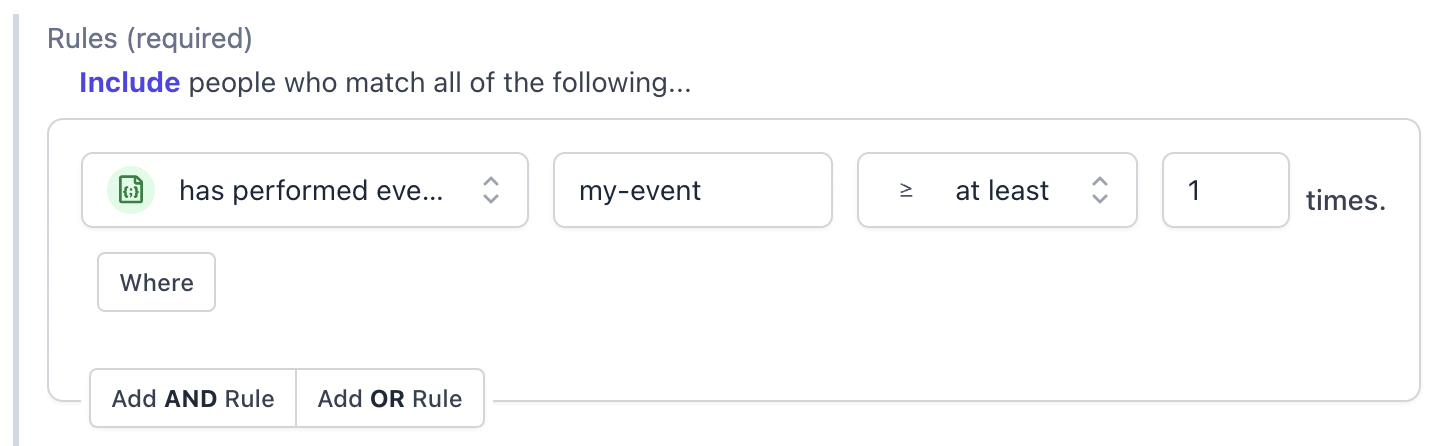
Task: Click the Where filter button
Action: click(157, 282)
